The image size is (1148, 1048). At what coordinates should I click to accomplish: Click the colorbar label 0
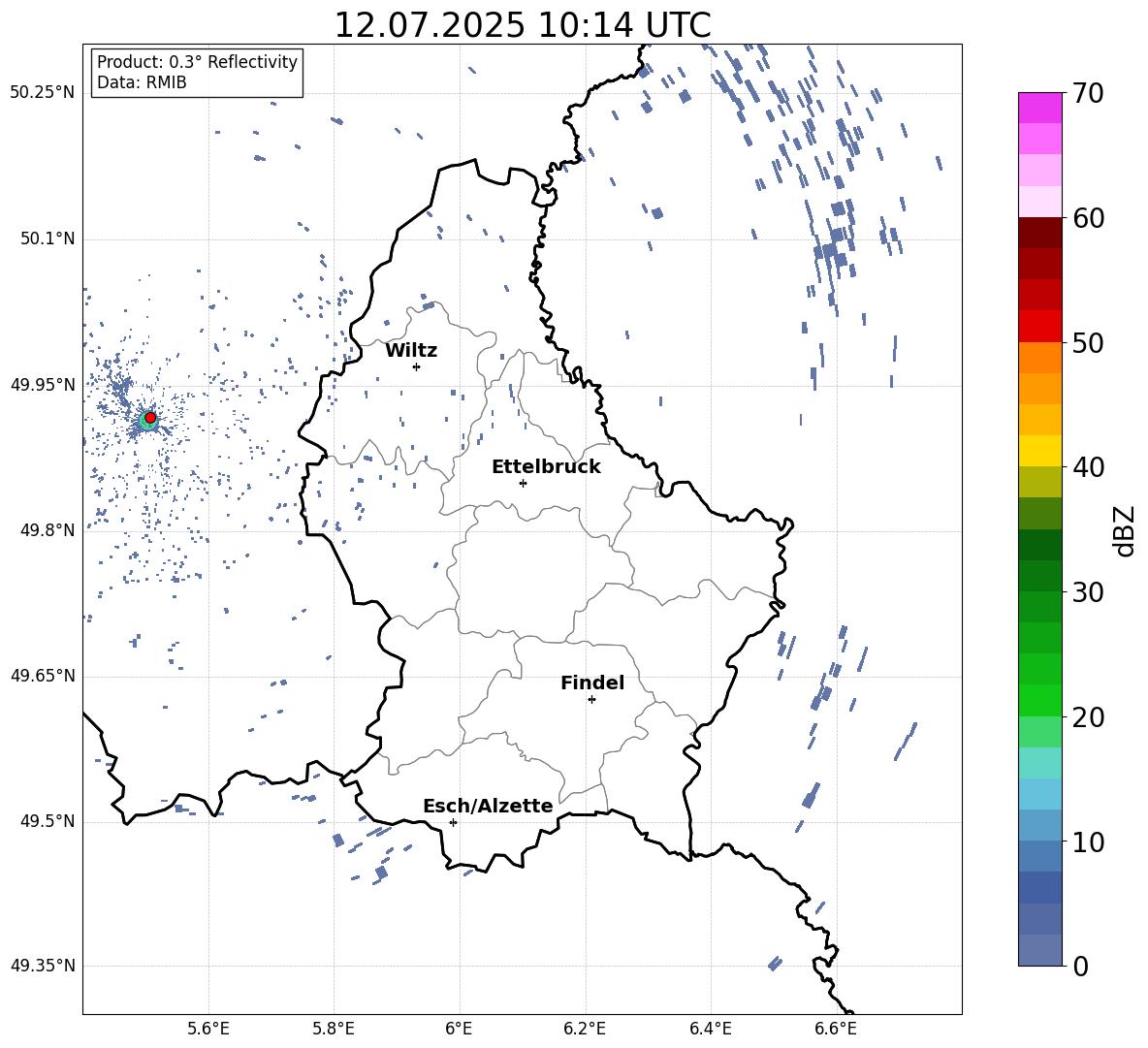(x=1081, y=966)
